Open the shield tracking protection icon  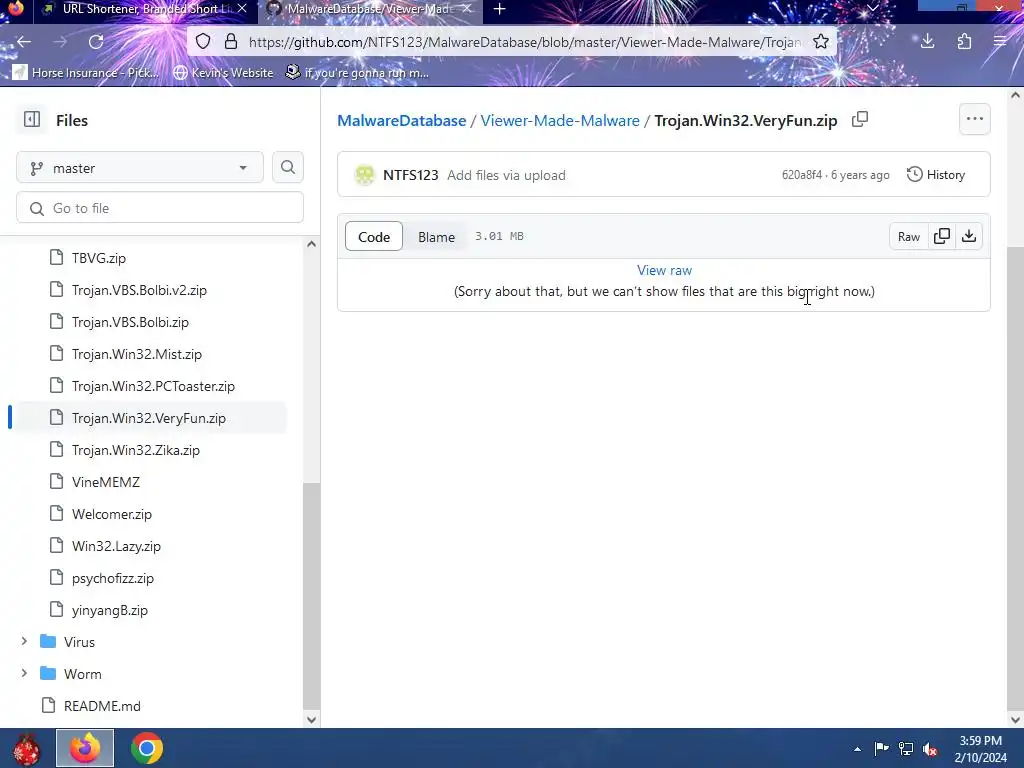point(203,42)
